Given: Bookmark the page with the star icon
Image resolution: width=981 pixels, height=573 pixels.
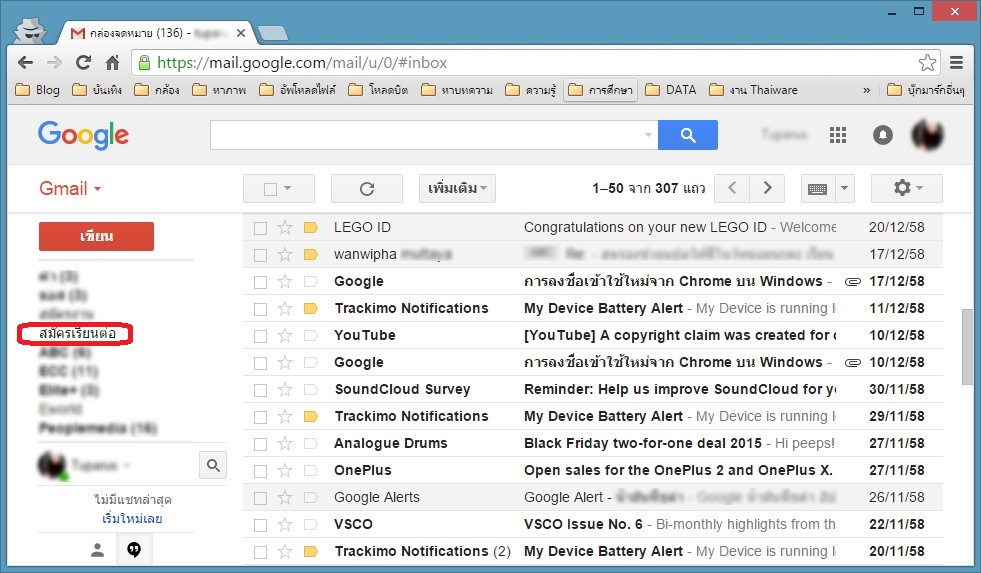Looking at the screenshot, I should [927, 63].
